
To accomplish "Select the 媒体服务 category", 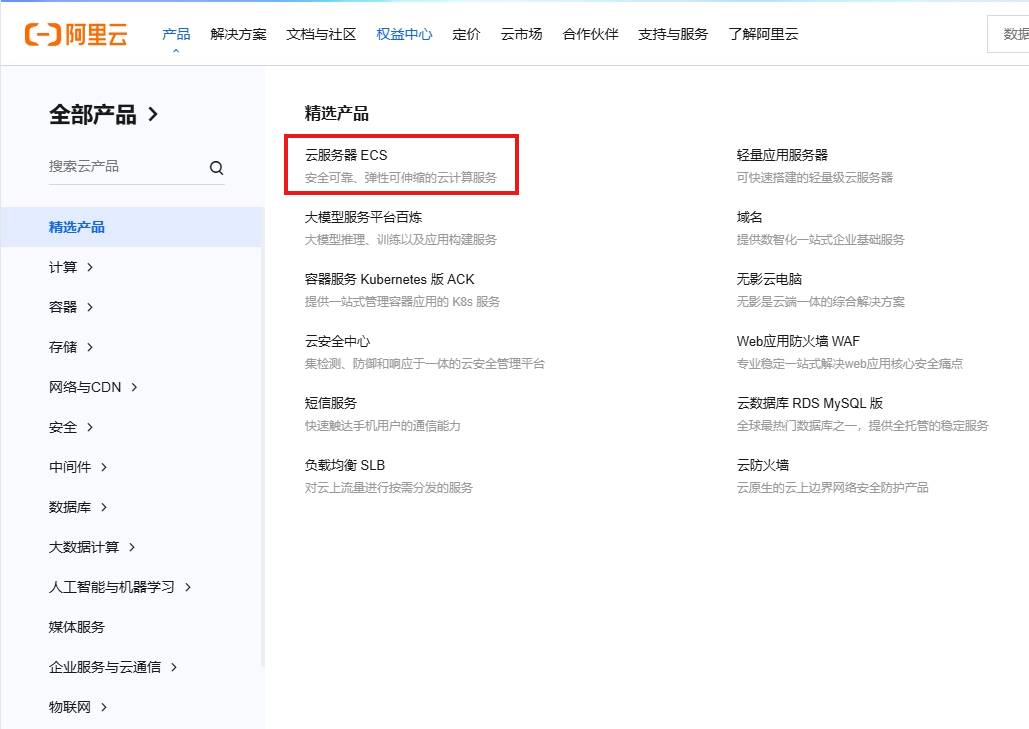I will click(76, 627).
